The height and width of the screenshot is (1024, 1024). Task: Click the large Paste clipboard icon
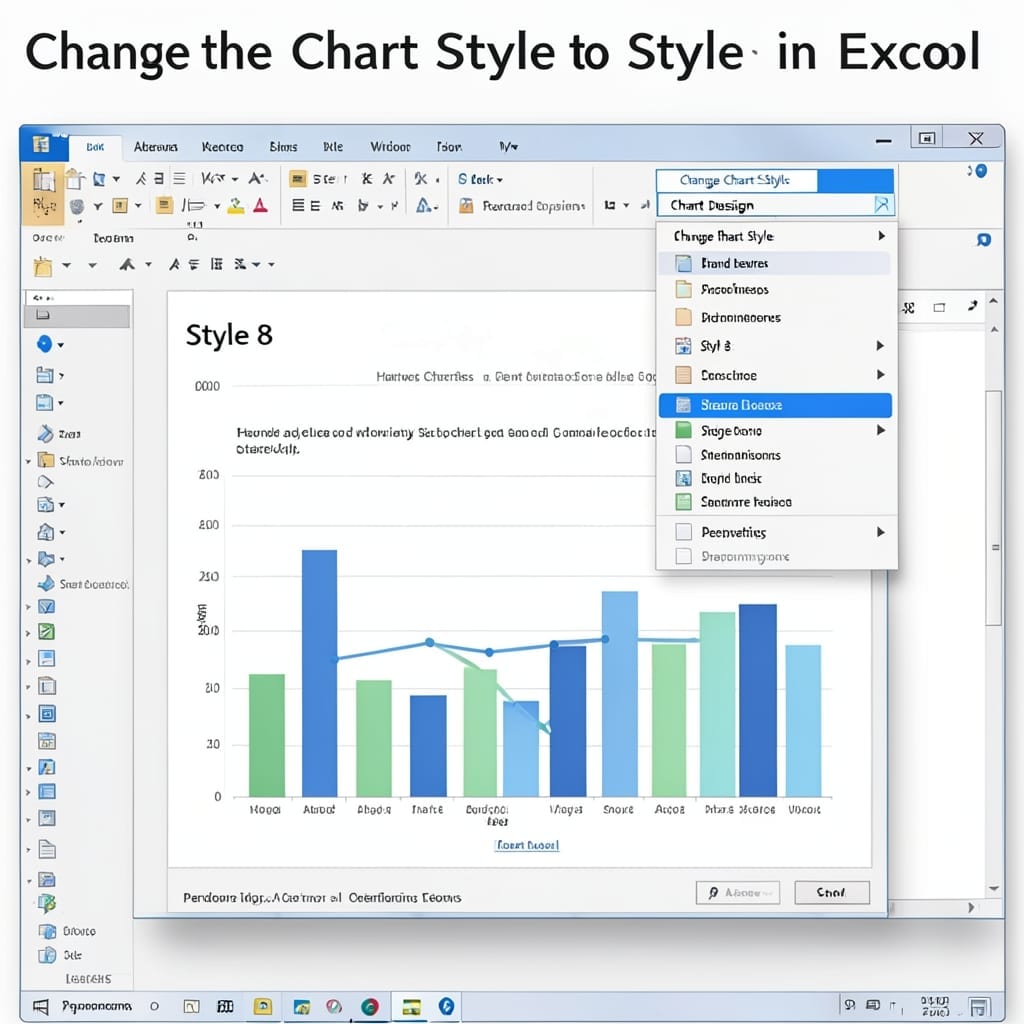(44, 180)
